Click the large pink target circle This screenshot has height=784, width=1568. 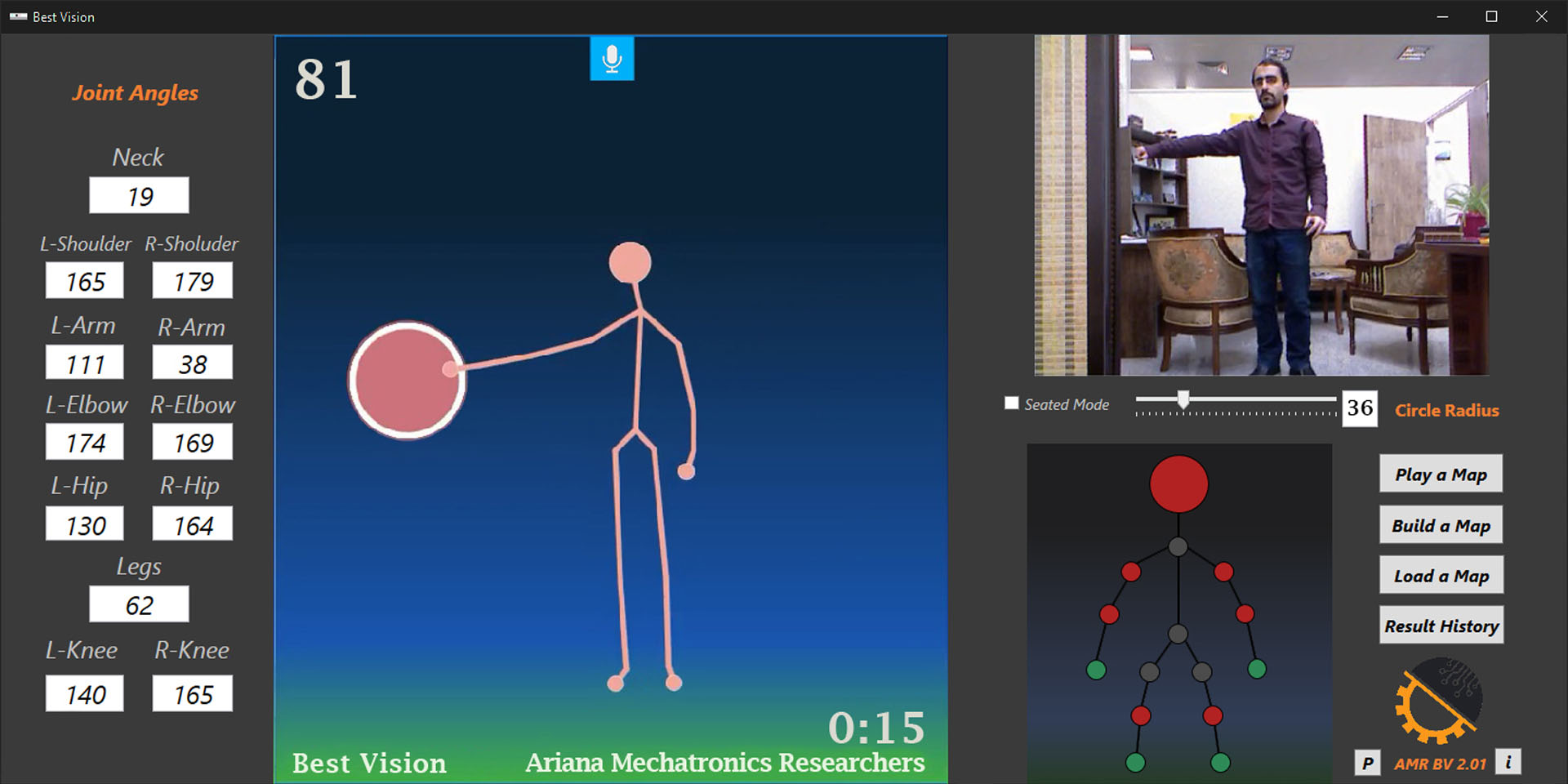(x=407, y=381)
